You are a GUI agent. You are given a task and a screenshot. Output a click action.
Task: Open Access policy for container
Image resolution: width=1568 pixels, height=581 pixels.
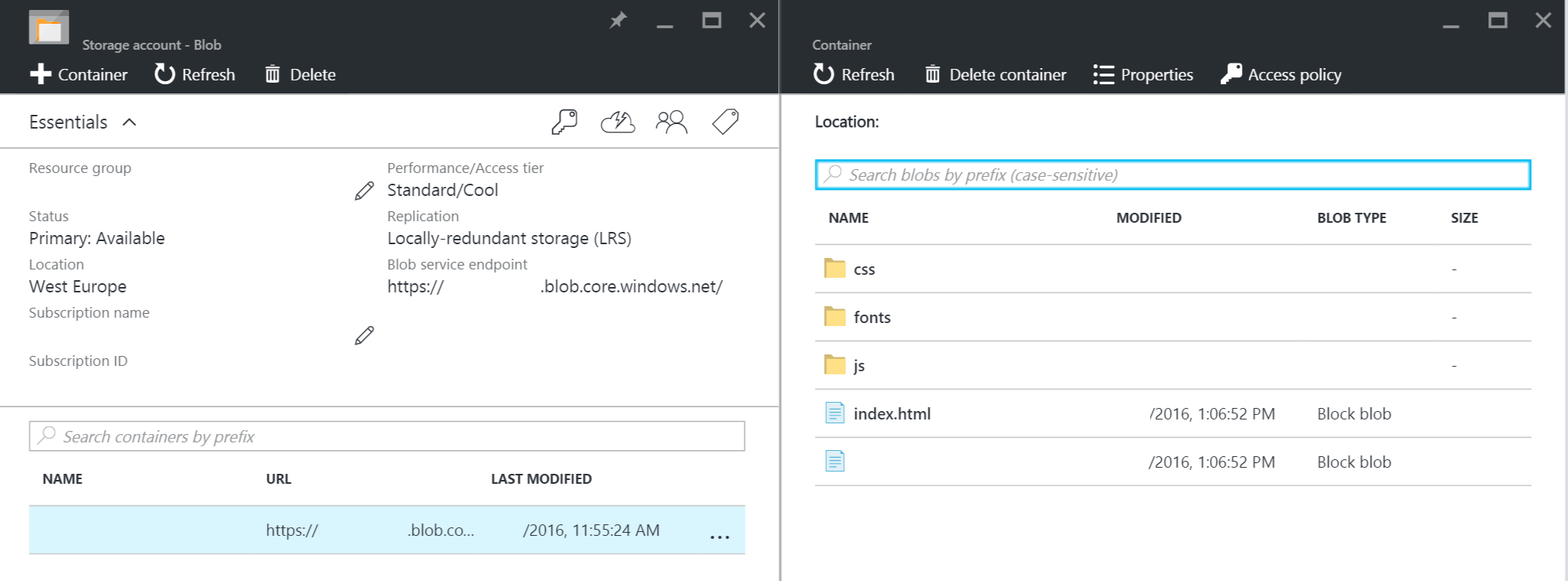point(1281,74)
